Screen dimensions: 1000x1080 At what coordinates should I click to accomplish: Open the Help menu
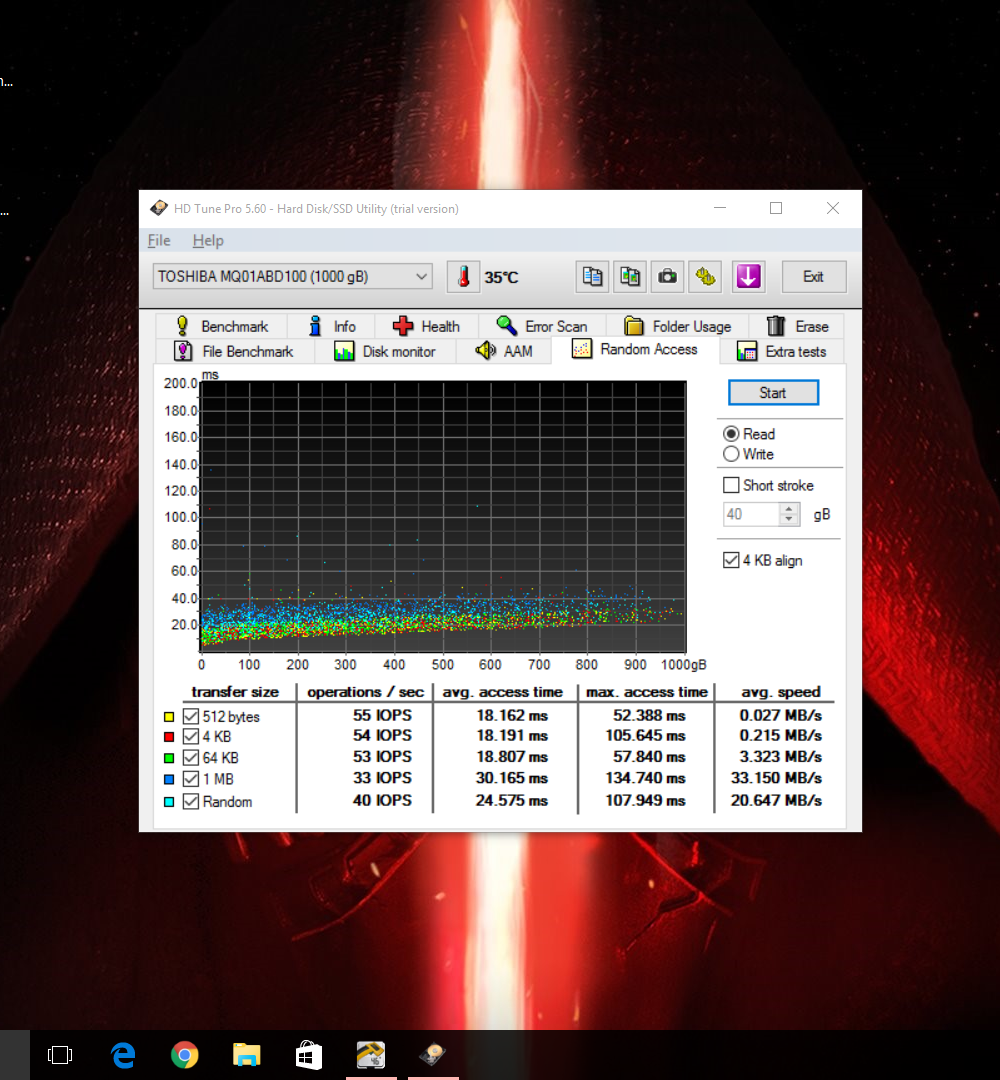tap(208, 240)
